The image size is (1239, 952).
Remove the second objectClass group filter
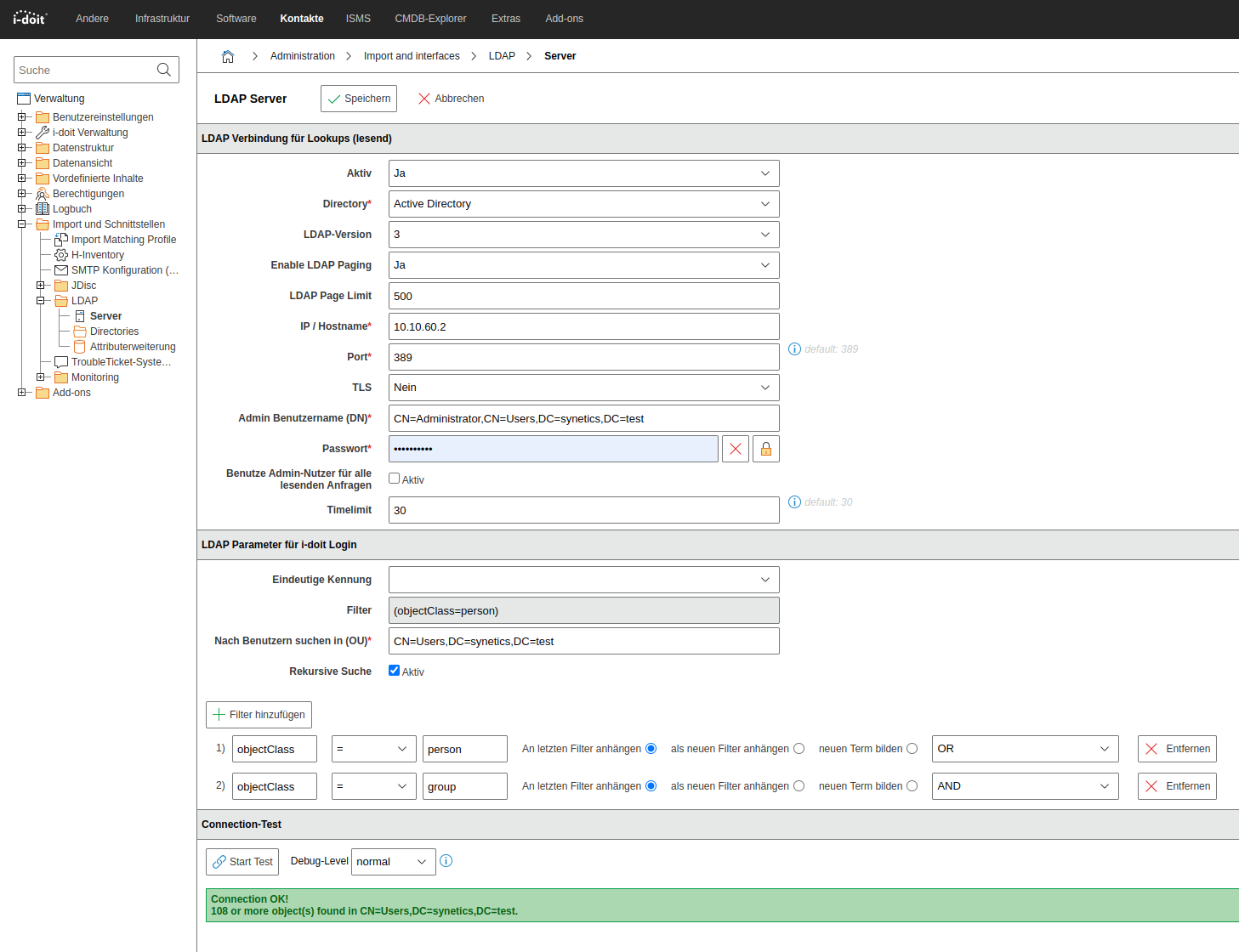[x=1177, y=786]
